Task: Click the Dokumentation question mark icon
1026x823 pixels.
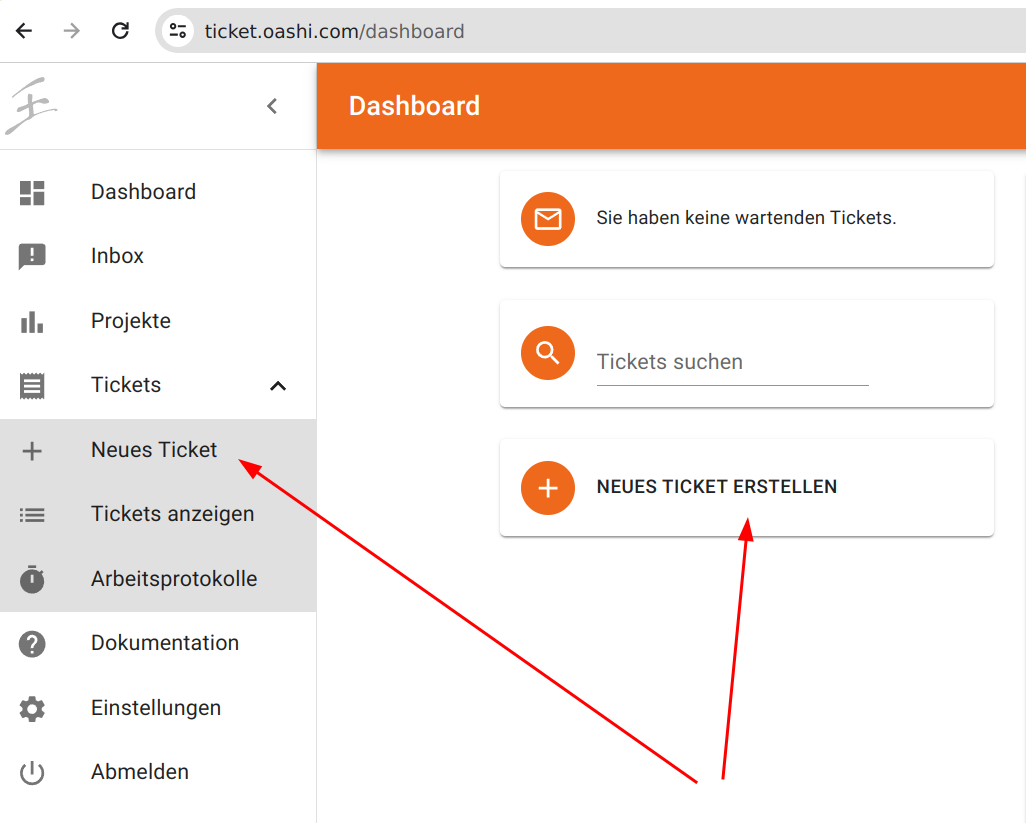Action: coord(31,643)
